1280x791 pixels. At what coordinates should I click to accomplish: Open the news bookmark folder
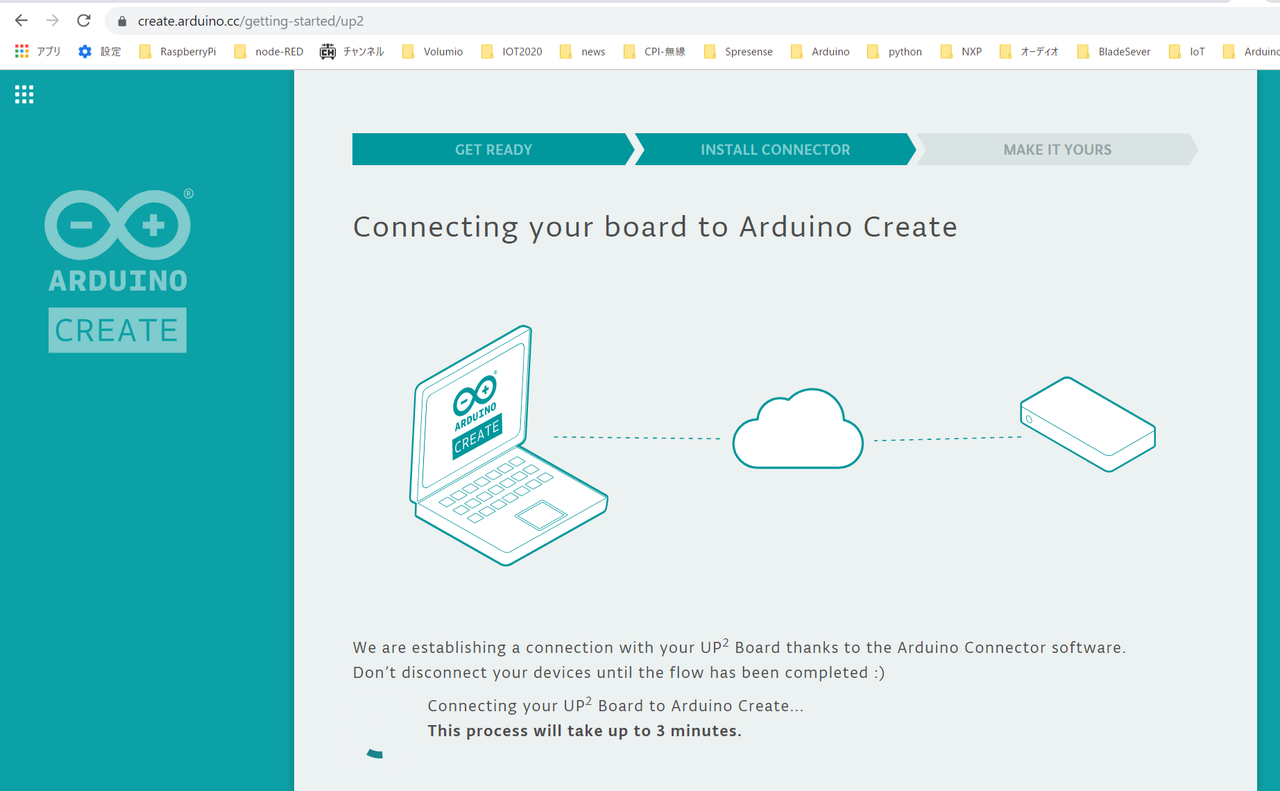(x=582, y=51)
